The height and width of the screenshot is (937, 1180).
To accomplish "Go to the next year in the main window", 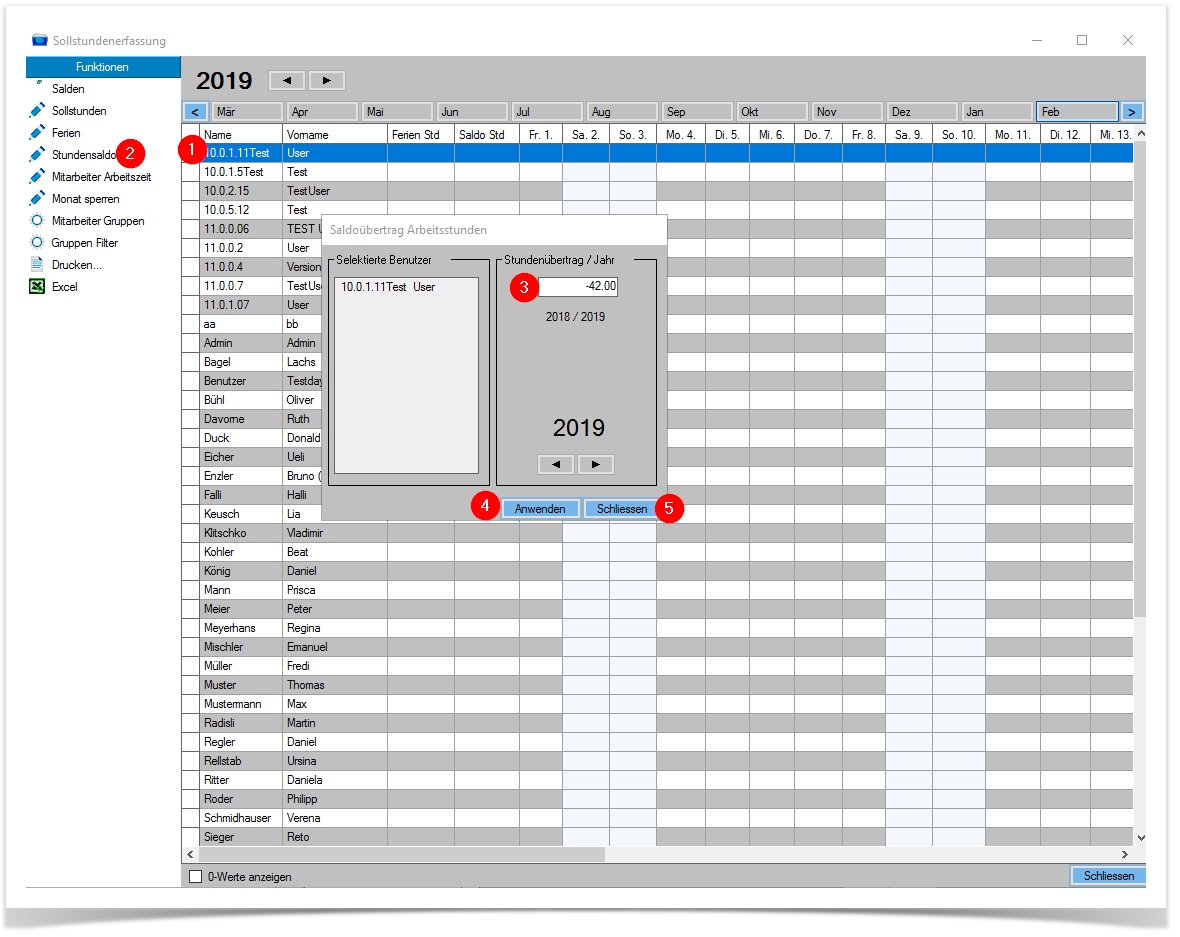I will tap(327, 81).
